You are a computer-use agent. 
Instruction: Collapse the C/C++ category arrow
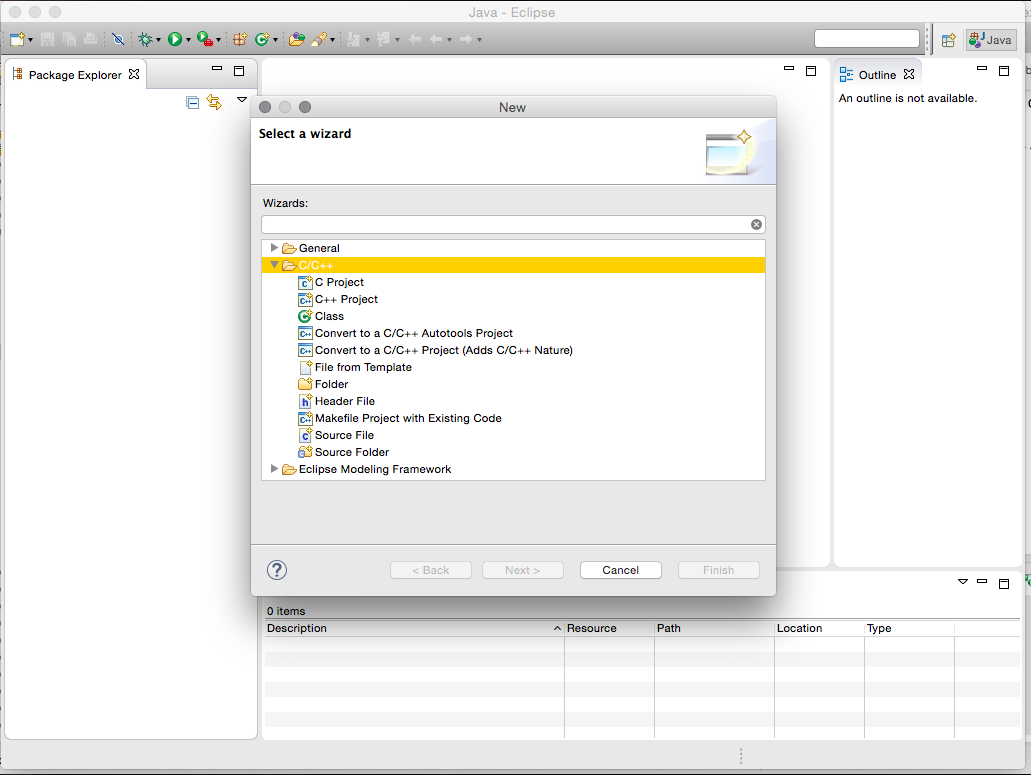(274, 265)
